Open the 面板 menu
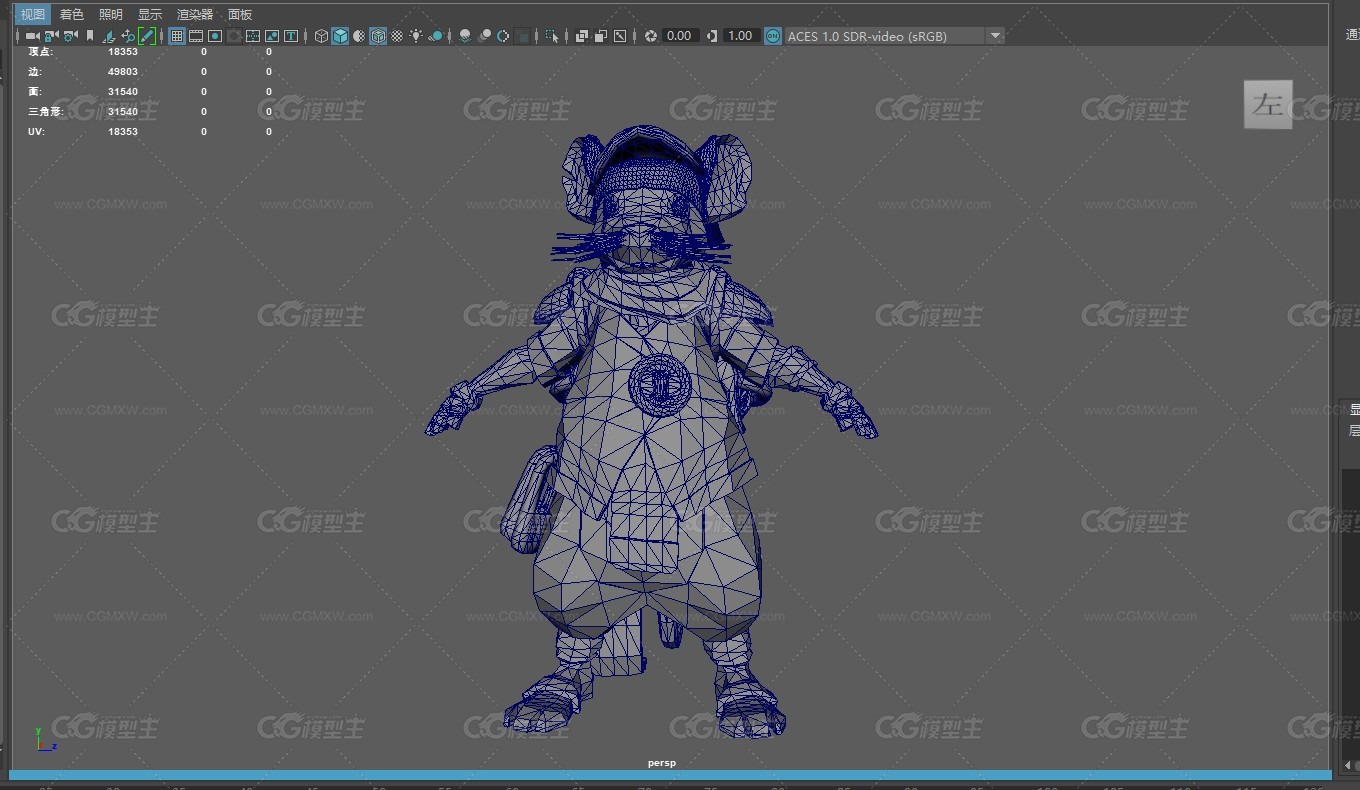 tap(240, 14)
